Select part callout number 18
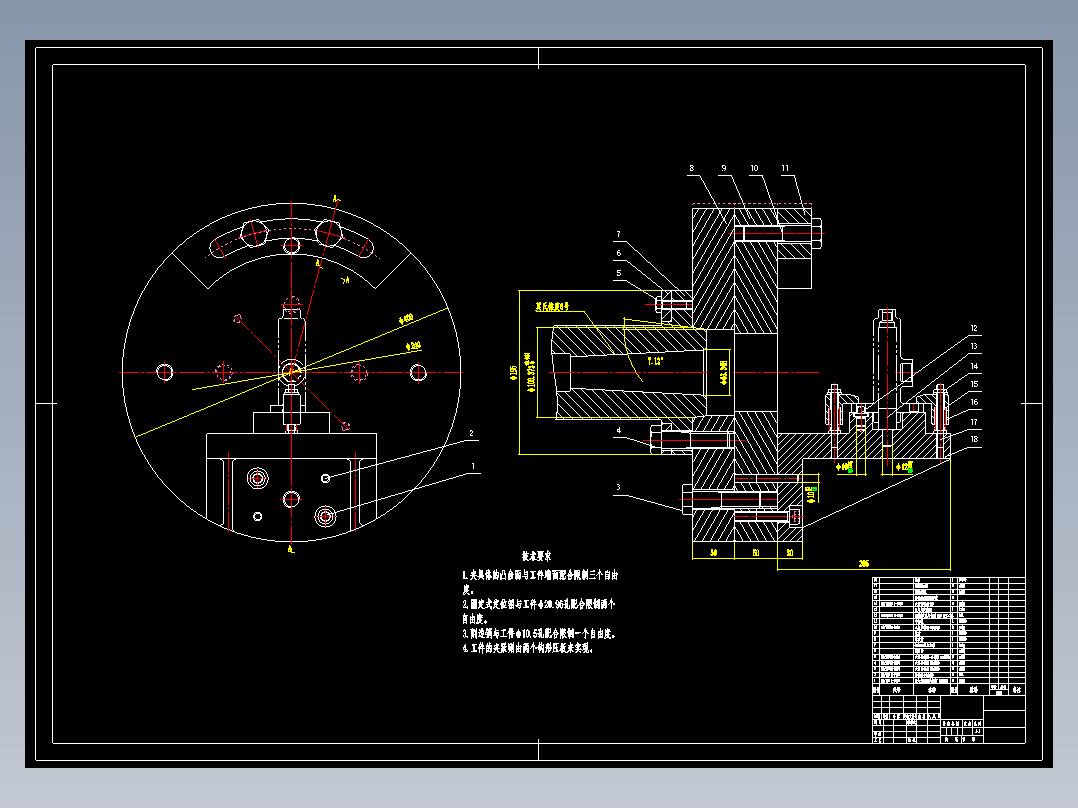Viewport: 1078px width, 808px height. point(974,439)
